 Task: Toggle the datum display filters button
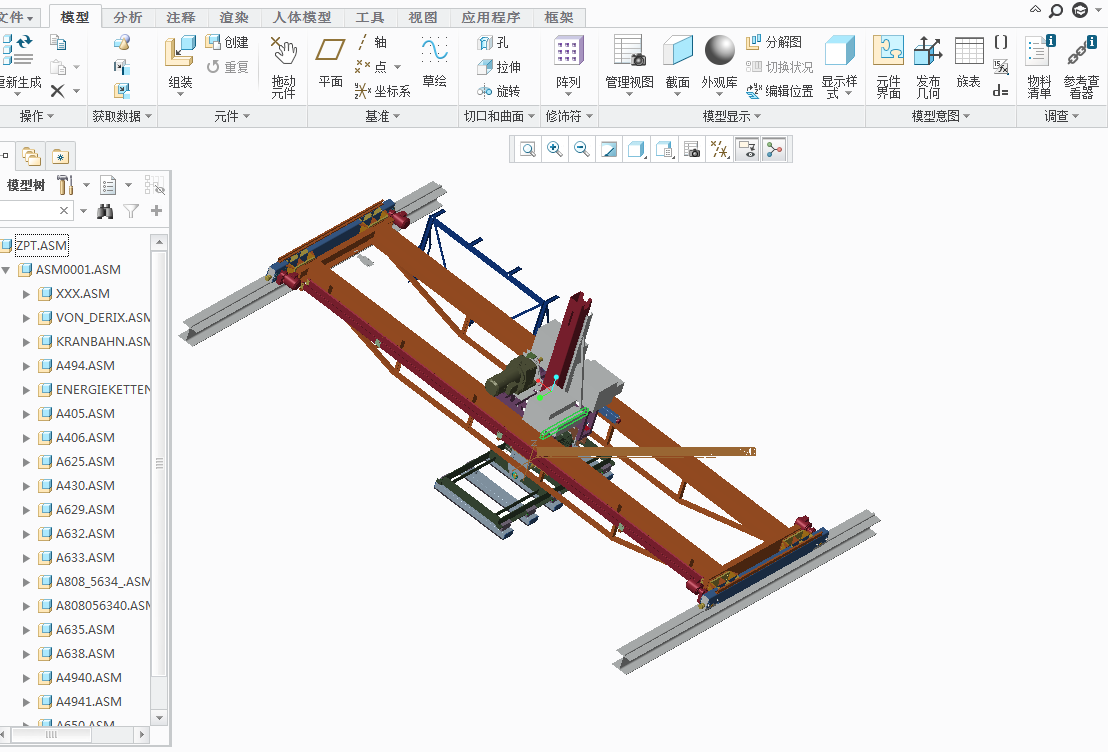pos(719,150)
